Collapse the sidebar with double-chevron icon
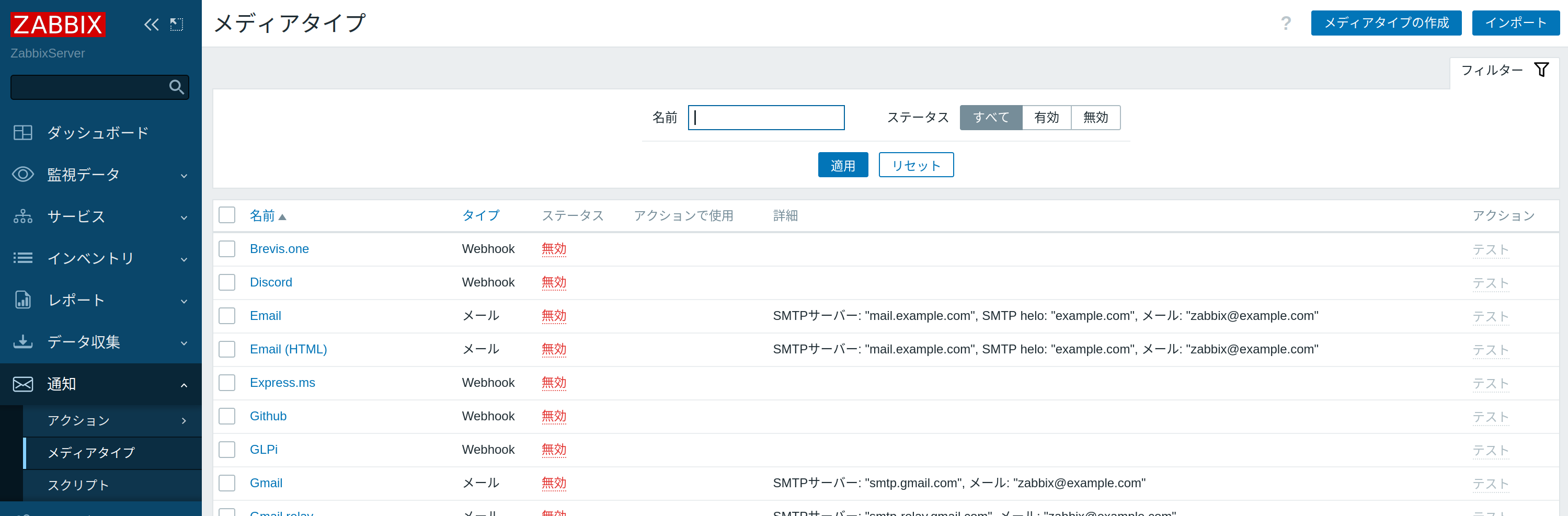This screenshot has height=516, width=1568. click(x=151, y=25)
